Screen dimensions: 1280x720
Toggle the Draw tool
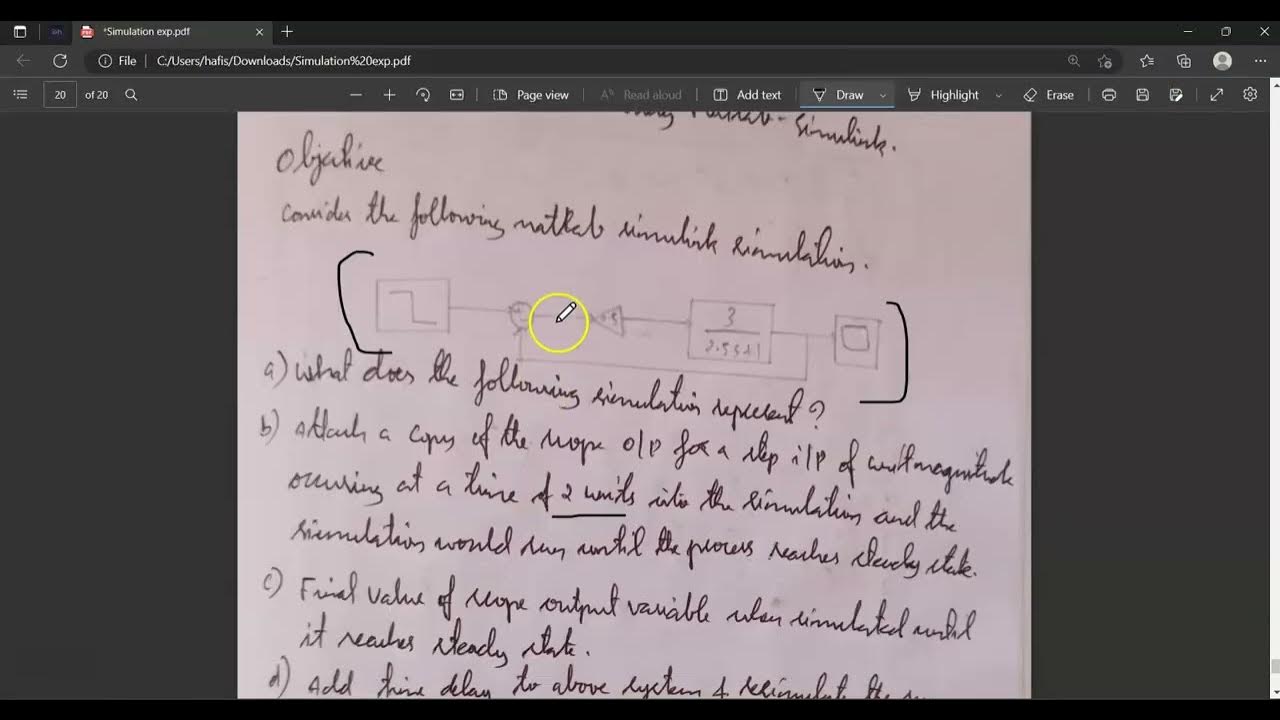837,95
